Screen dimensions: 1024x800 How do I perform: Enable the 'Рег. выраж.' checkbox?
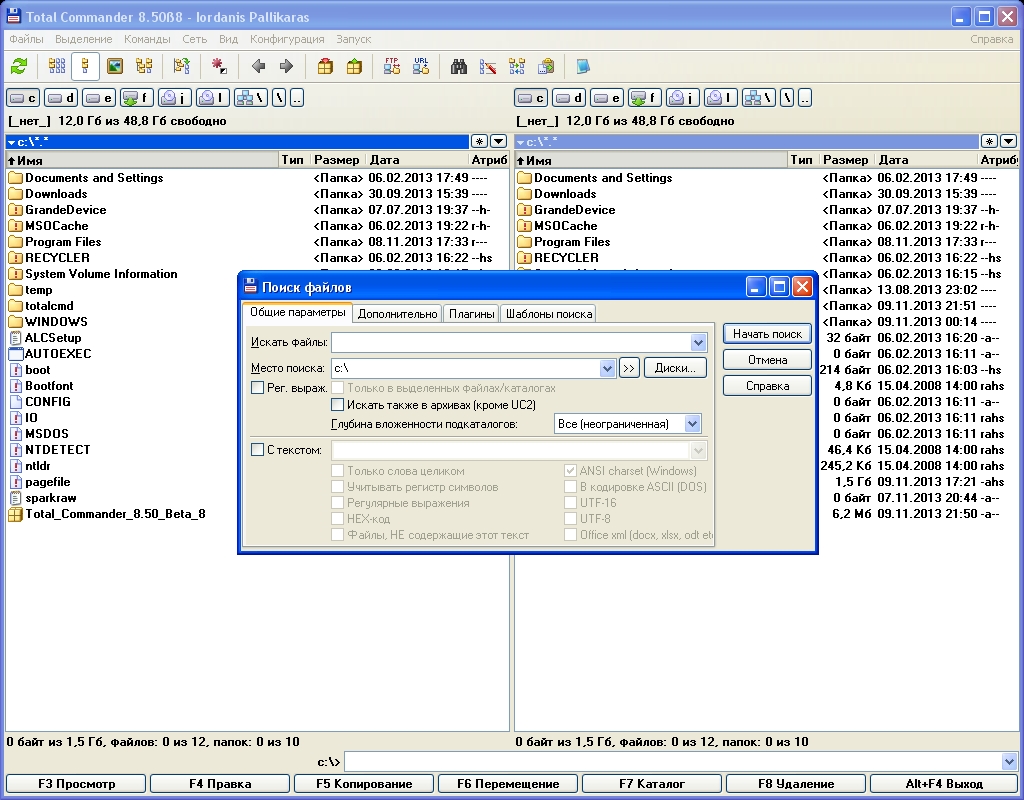pyautogui.click(x=258, y=388)
